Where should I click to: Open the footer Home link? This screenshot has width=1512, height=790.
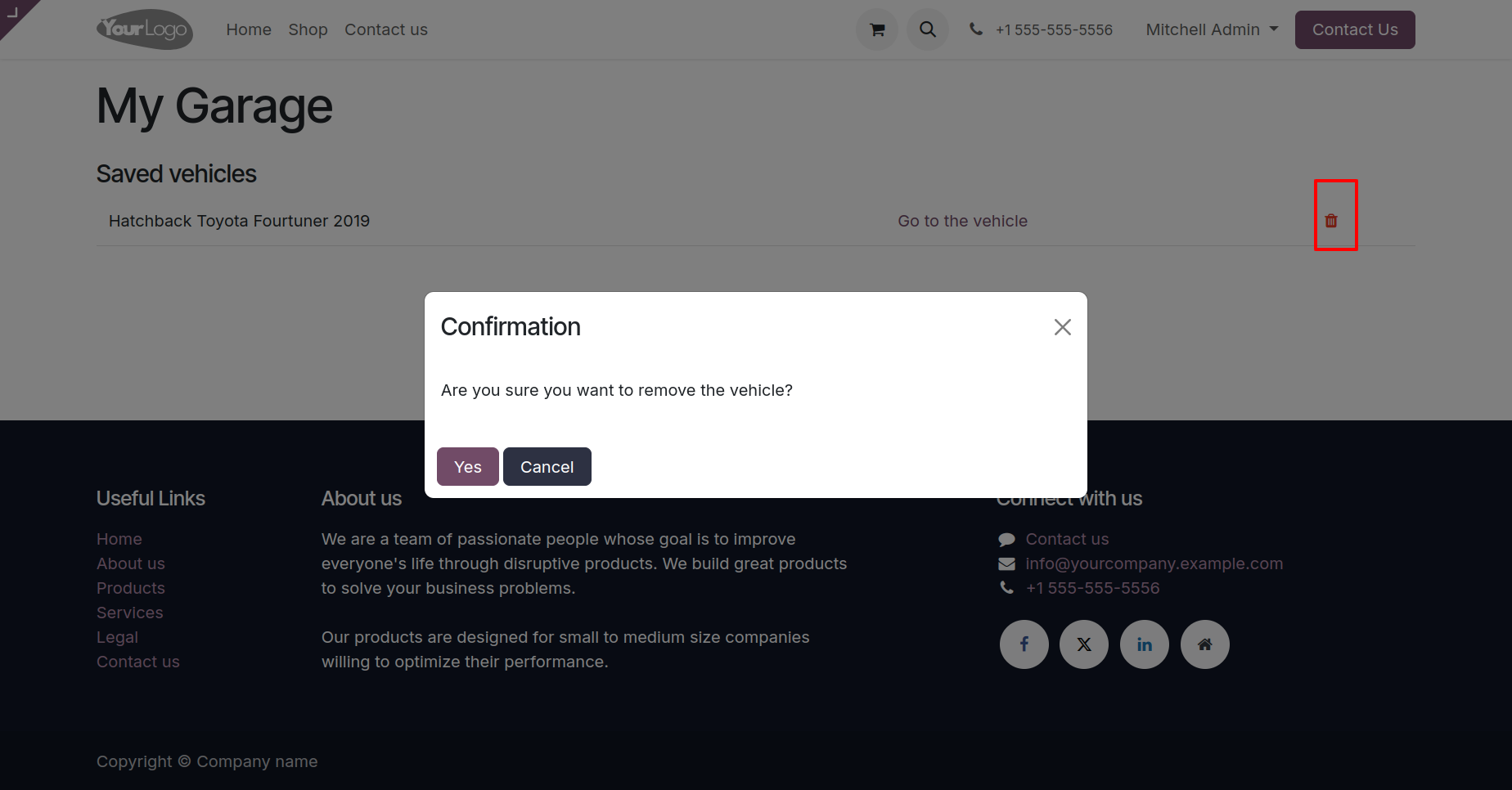click(x=119, y=539)
